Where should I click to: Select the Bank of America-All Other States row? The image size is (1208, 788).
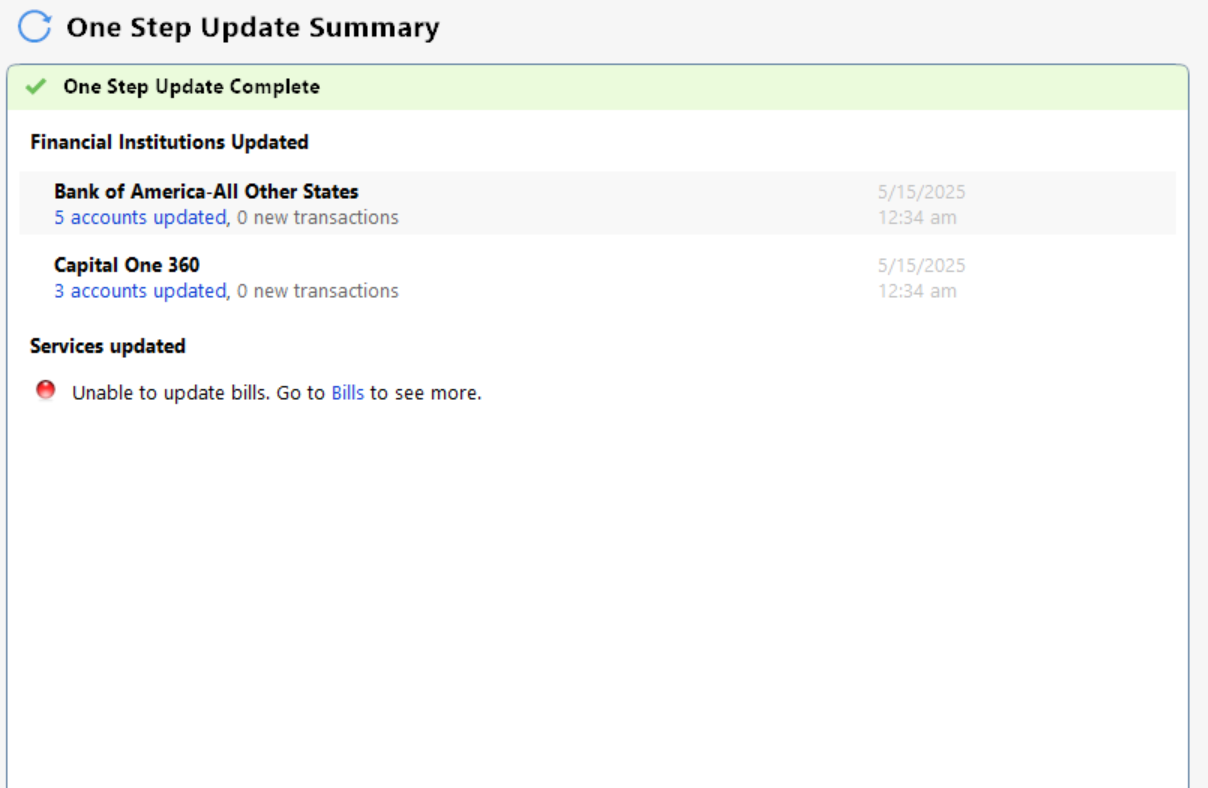[x=597, y=203]
